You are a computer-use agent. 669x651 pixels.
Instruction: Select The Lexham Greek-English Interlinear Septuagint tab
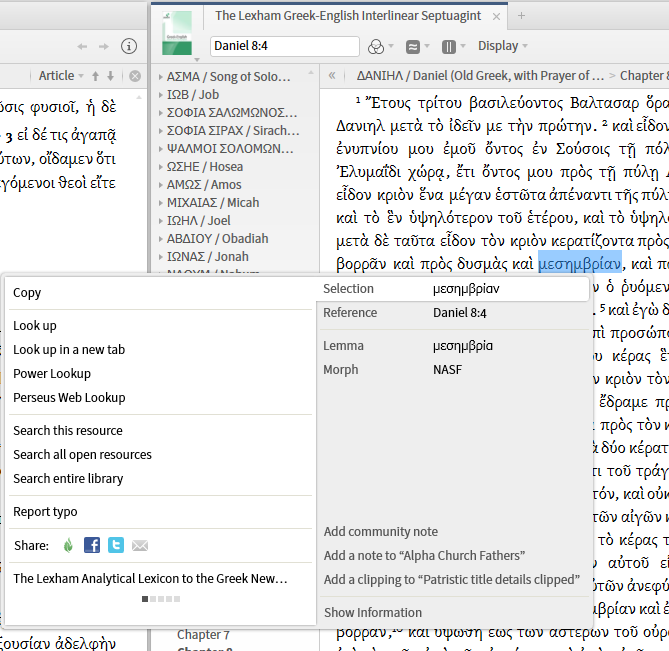tap(348, 16)
